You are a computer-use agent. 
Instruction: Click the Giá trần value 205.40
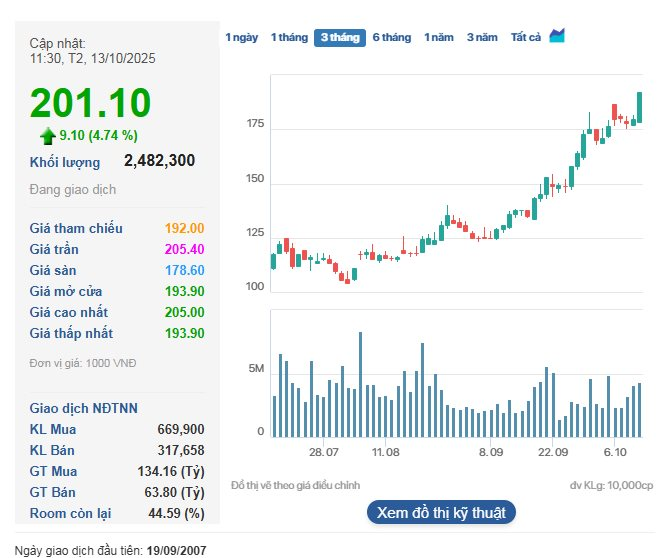pos(184,249)
